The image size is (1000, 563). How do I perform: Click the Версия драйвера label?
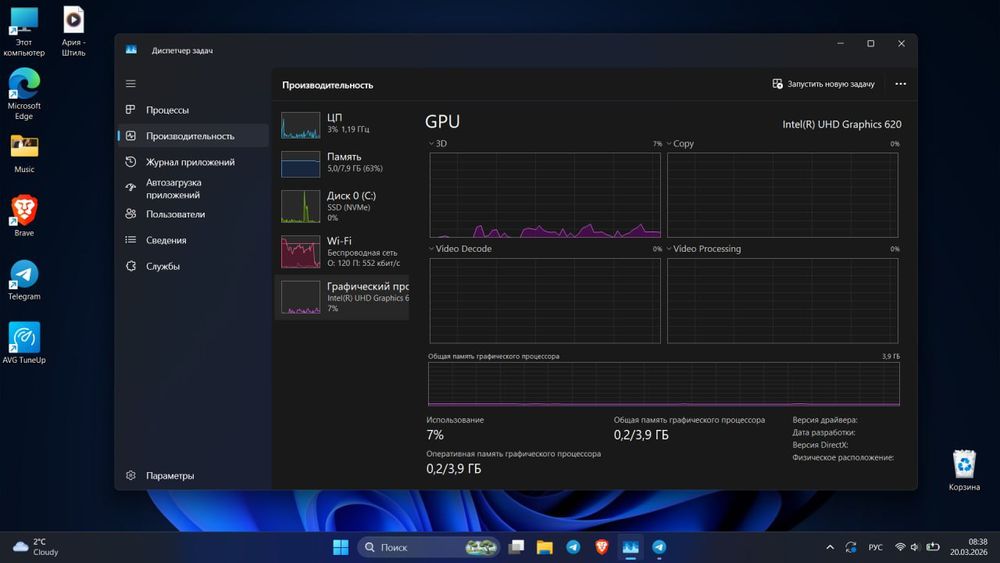825,420
